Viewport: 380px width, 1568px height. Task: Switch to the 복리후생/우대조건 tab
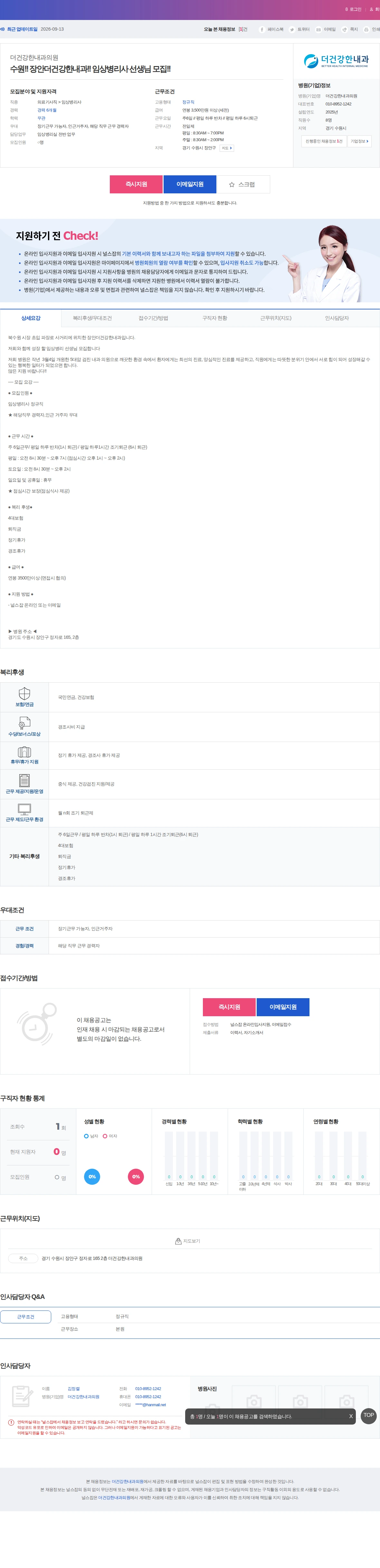tap(92, 318)
